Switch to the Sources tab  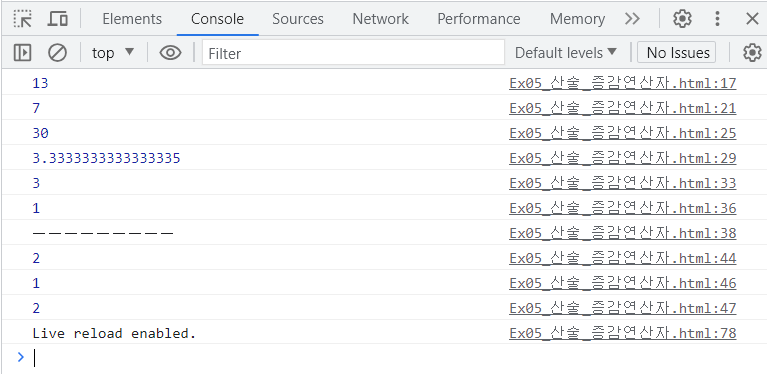pos(298,19)
